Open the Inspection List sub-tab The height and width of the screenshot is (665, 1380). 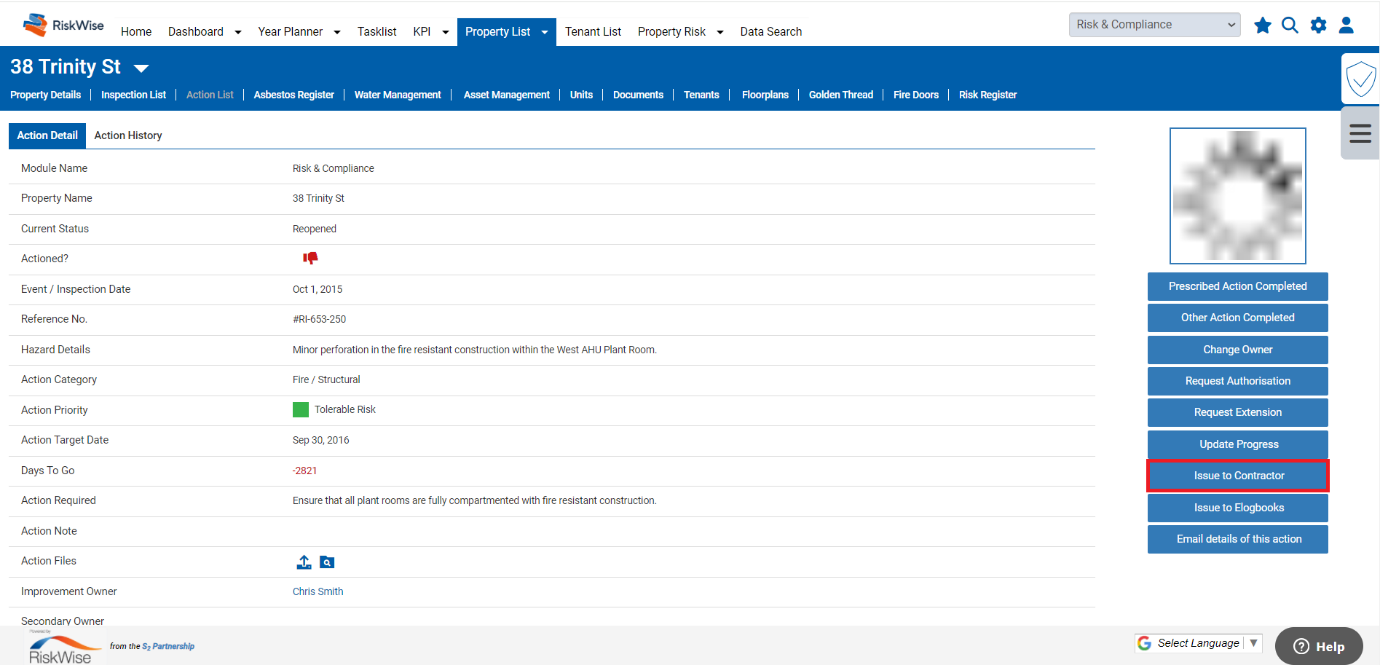tap(134, 95)
